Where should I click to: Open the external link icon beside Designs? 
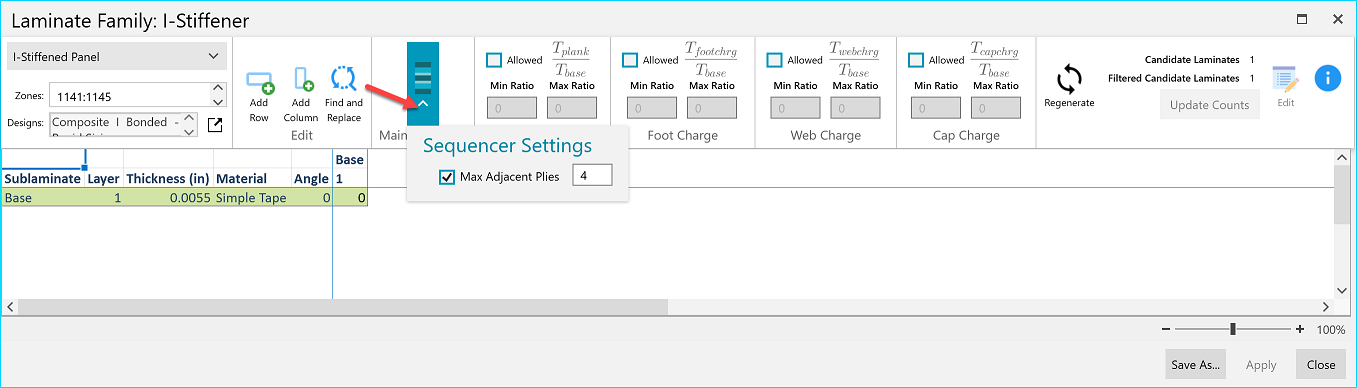[215, 125]
